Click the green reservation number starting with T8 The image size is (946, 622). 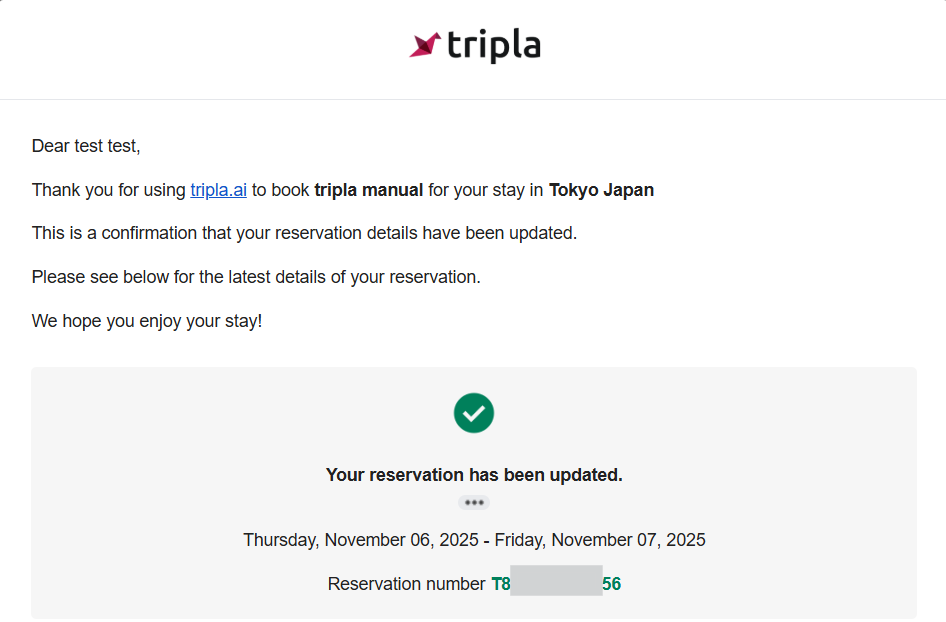[500, 584]
